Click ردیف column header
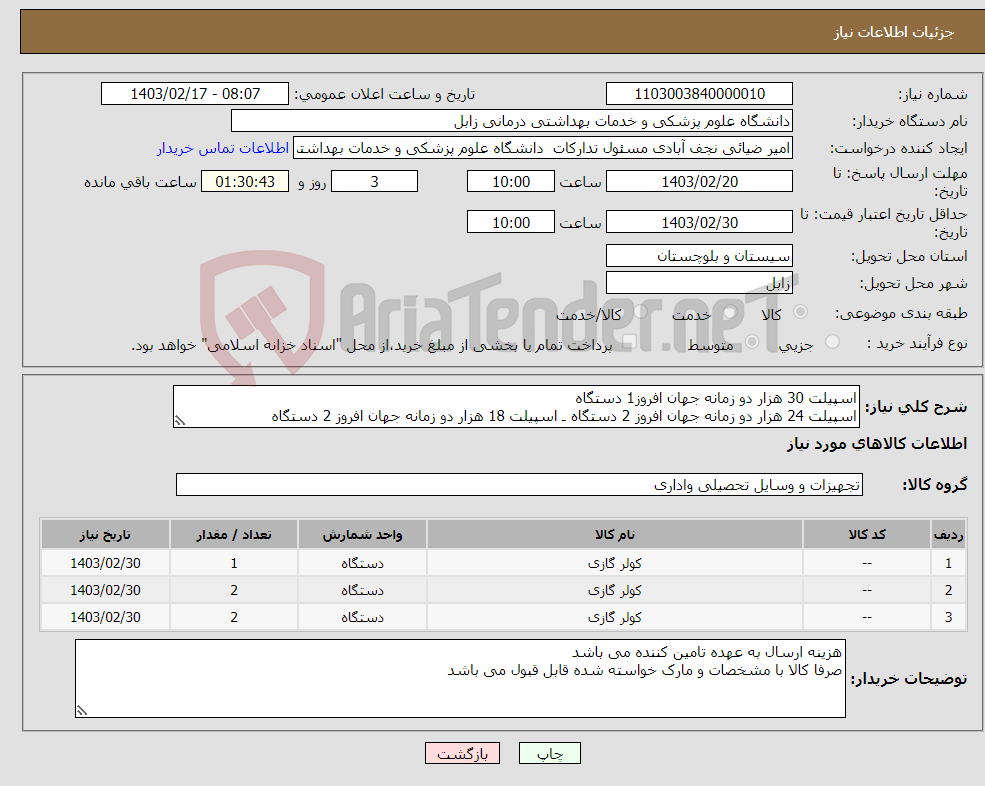This screenshot has width=985, height=786. click(948, 535)
